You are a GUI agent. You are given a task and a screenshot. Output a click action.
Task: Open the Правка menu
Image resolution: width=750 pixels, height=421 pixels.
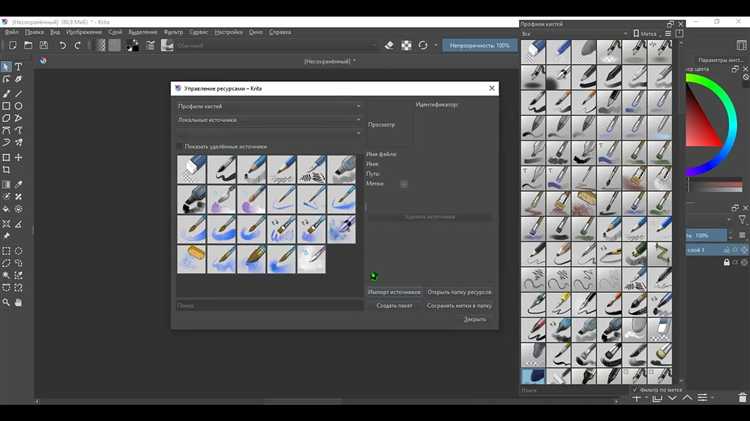click(x=34, y=32)
